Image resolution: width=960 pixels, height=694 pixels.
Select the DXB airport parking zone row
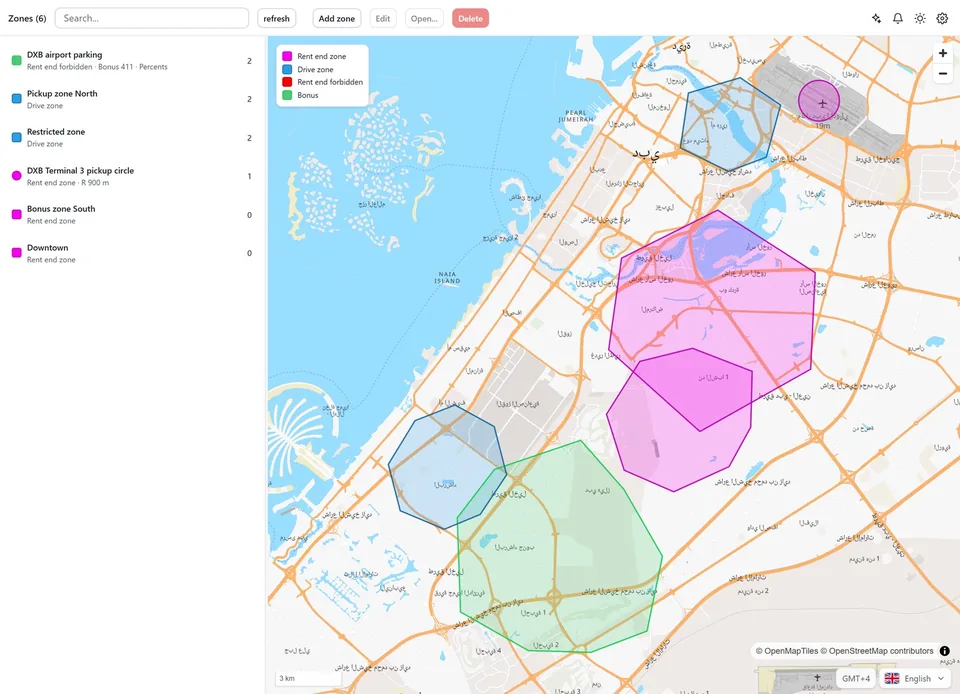coord(132,60)
